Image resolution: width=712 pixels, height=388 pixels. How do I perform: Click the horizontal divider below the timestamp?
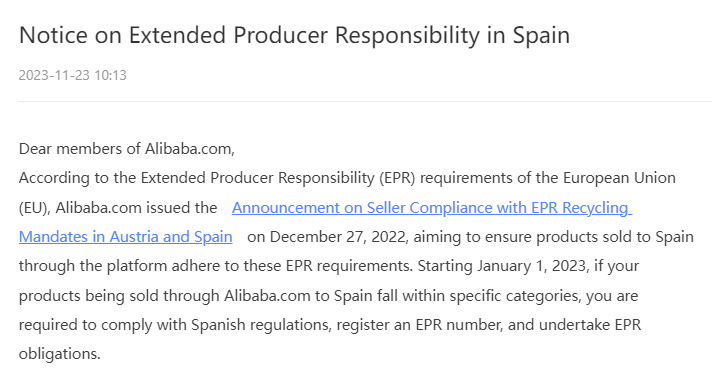[x=365, y=101]
